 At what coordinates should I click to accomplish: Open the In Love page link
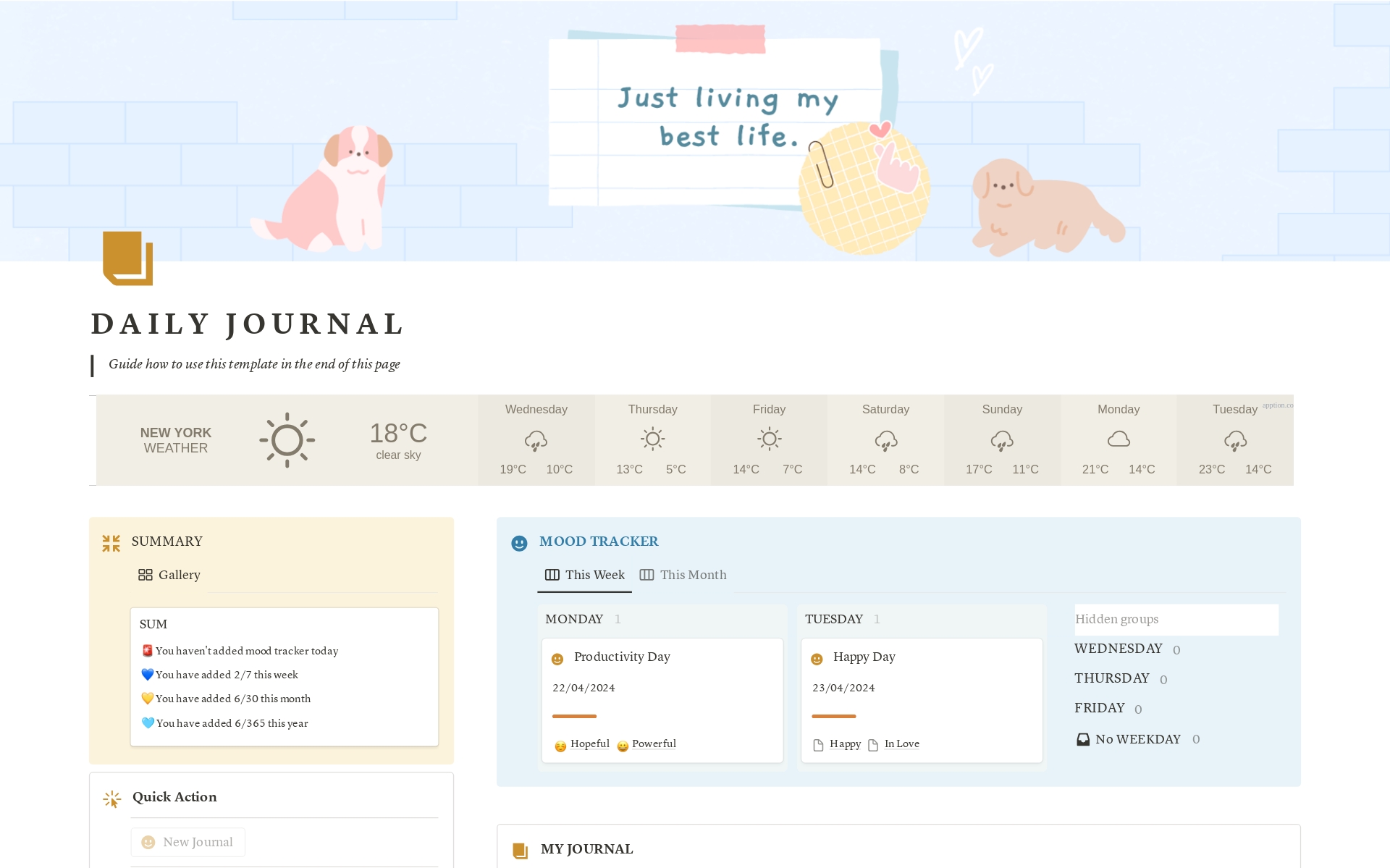pos(901,744)
